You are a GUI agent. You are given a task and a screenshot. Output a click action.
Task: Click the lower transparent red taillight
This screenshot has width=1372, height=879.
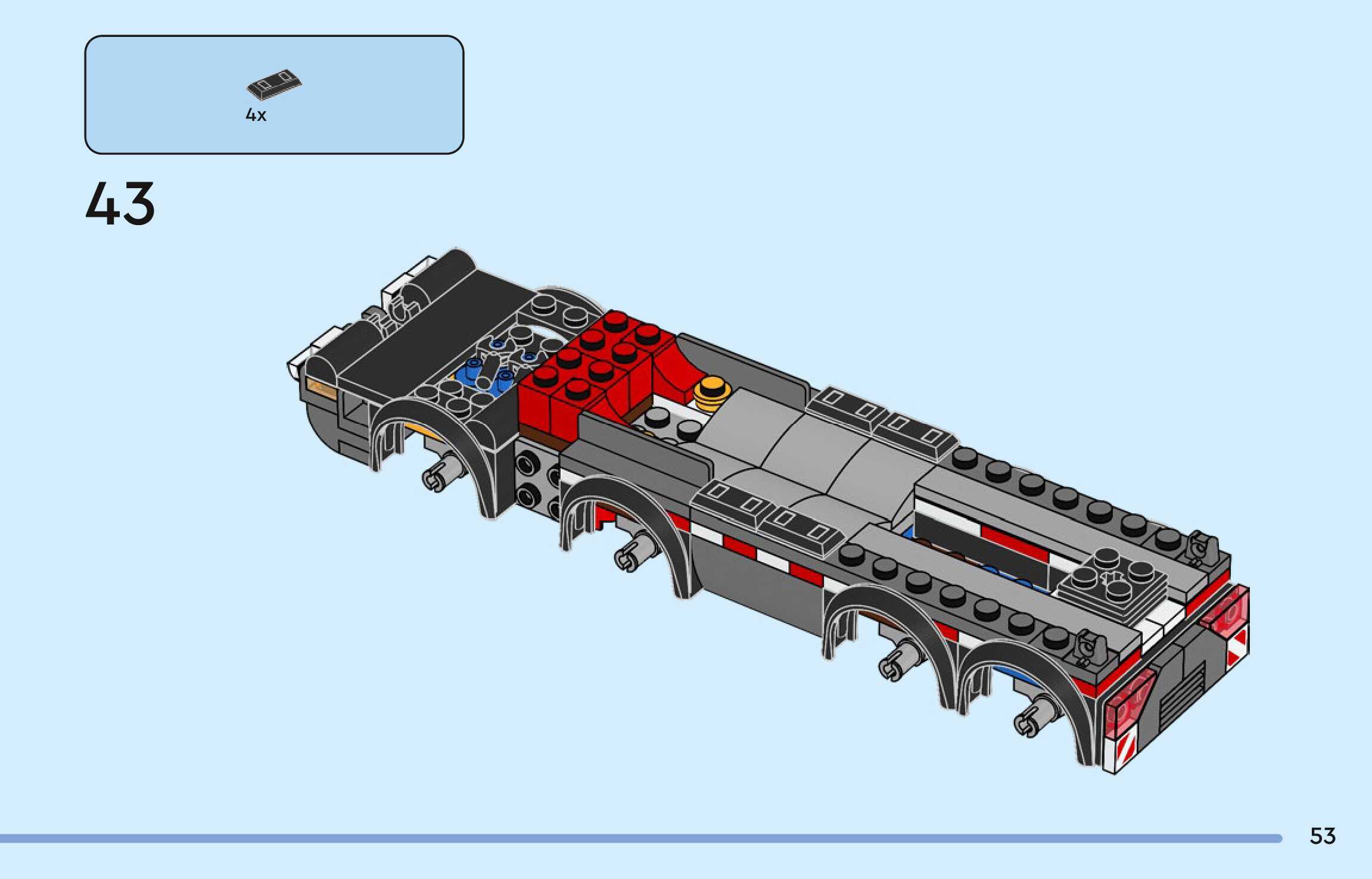pos(1129,706)
